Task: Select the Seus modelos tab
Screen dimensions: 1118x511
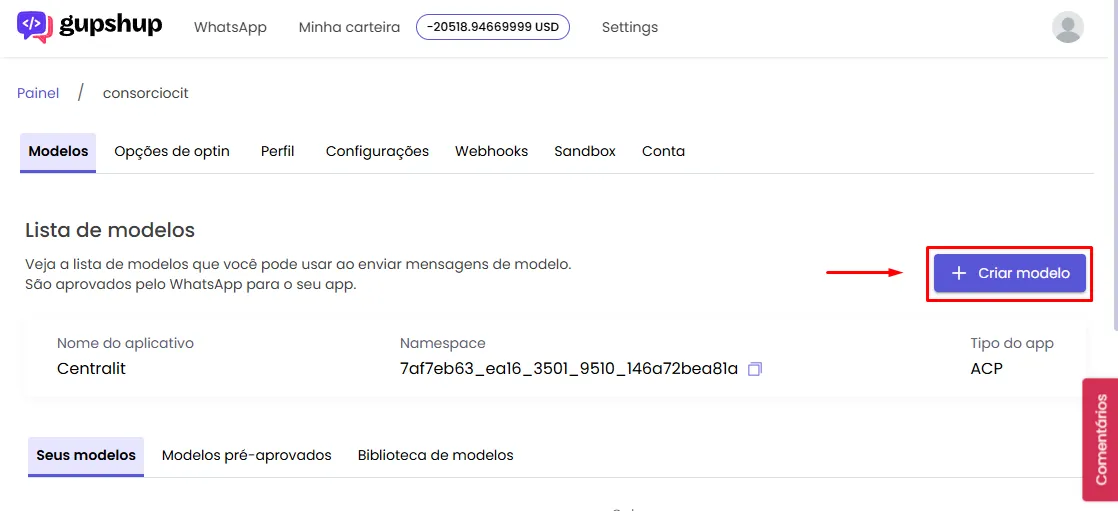Action: [x=86, y=455]
